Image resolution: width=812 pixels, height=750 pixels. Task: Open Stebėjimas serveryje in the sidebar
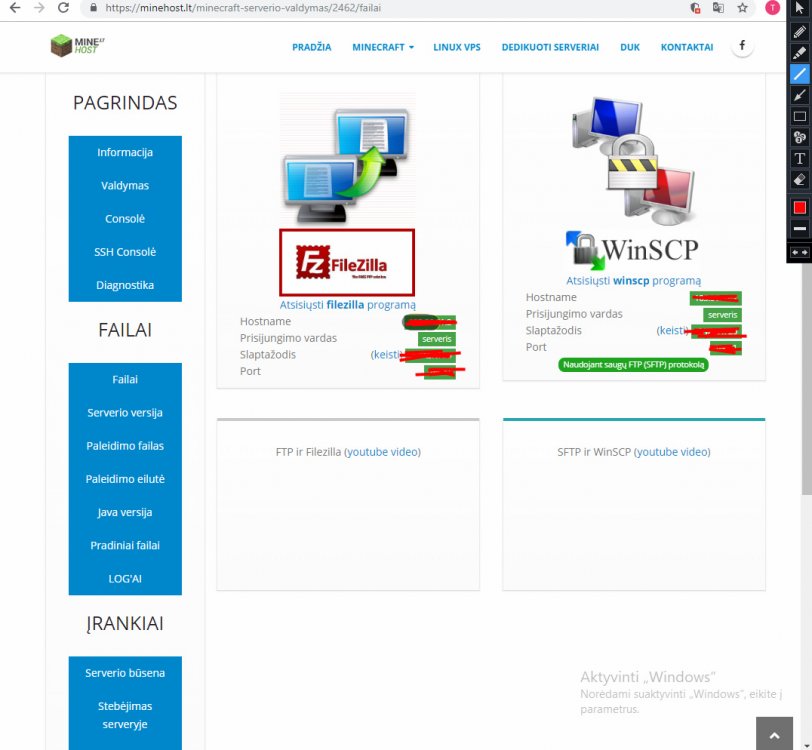pyautogui.click(x=125, y=715)
